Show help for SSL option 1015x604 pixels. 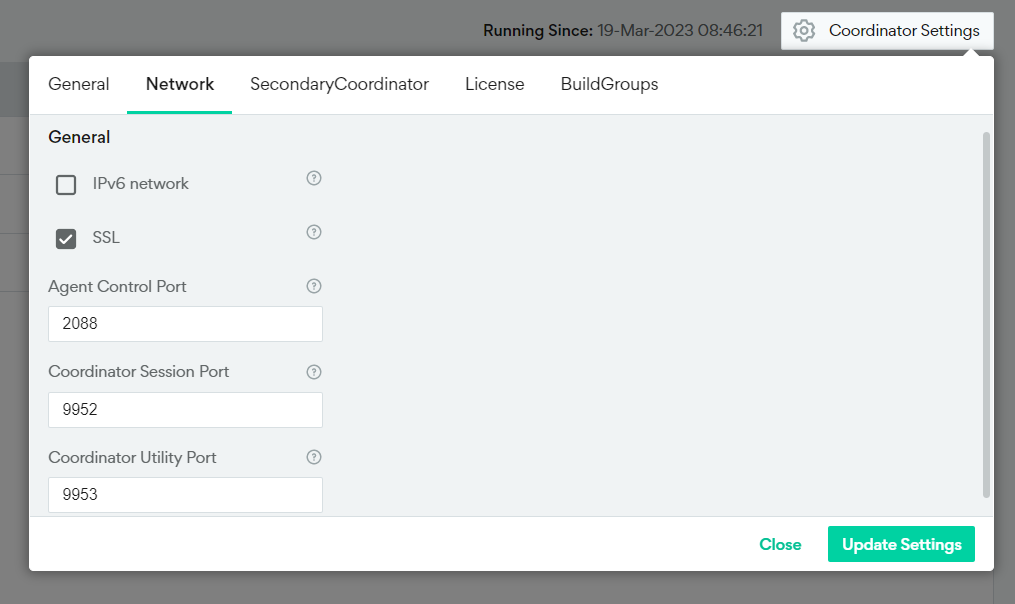point(314,232)
